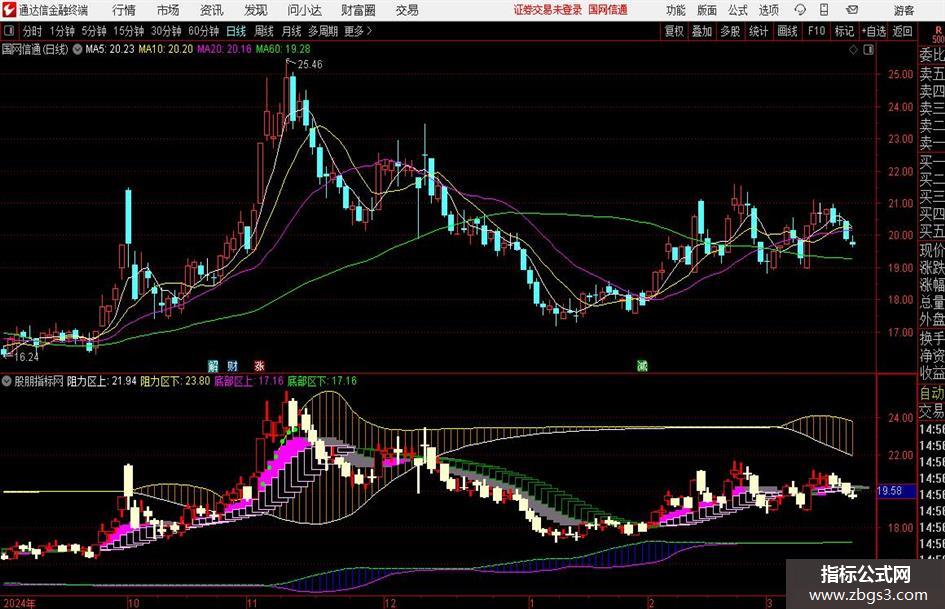
Task: Switch to 1分钟 chart period
Action: pos(62,31)
